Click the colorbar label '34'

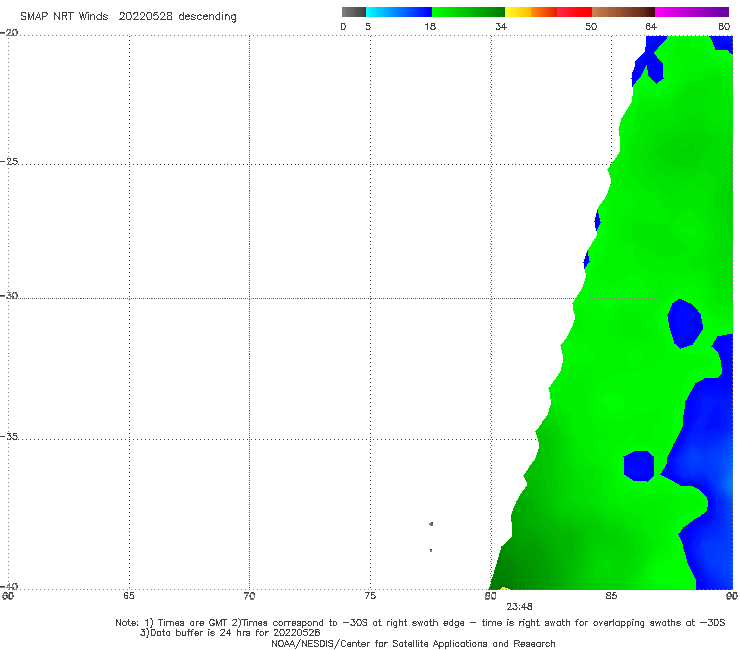[x=501, y=27]
